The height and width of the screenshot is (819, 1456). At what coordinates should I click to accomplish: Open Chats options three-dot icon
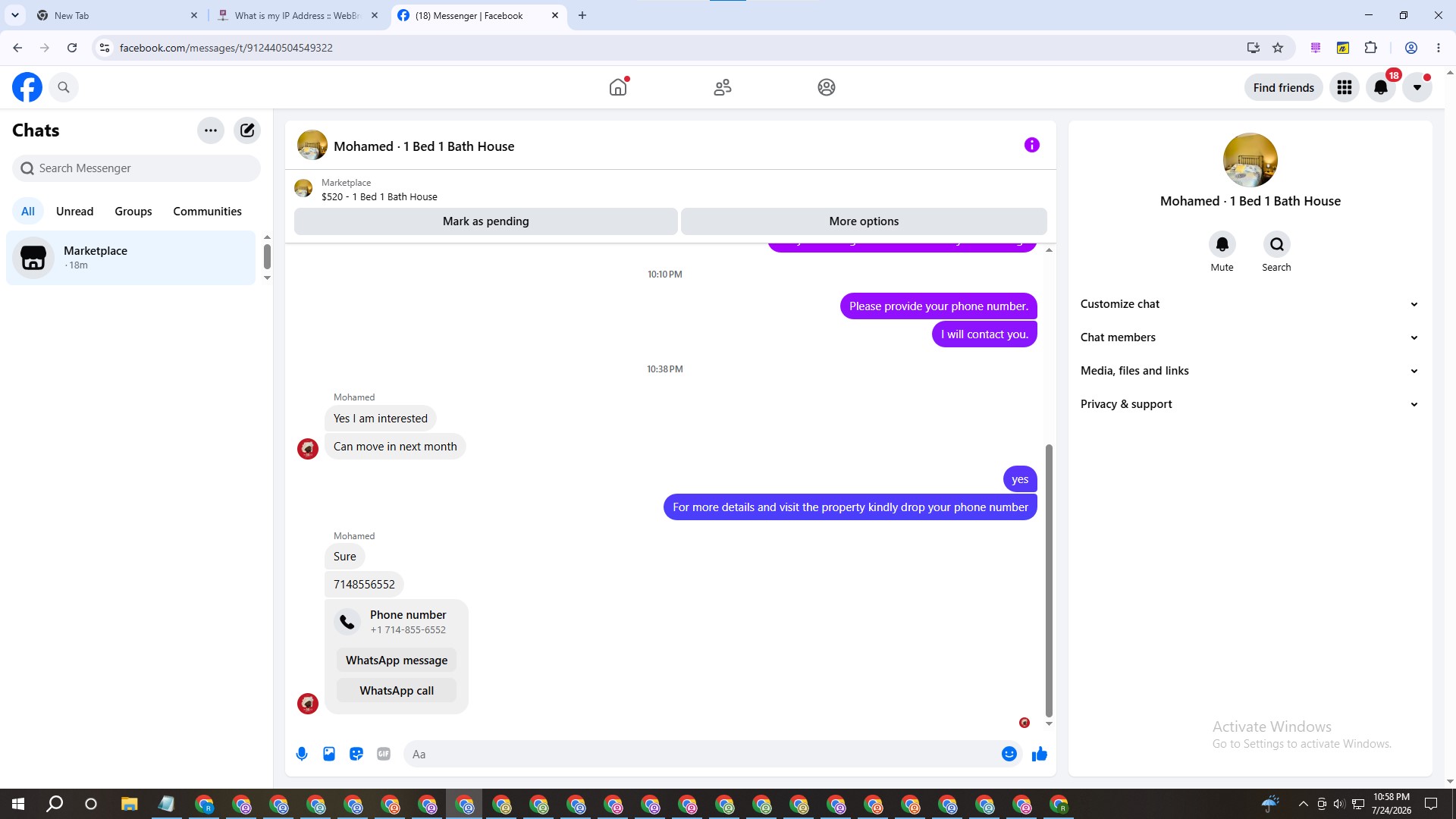click(211, 130)
